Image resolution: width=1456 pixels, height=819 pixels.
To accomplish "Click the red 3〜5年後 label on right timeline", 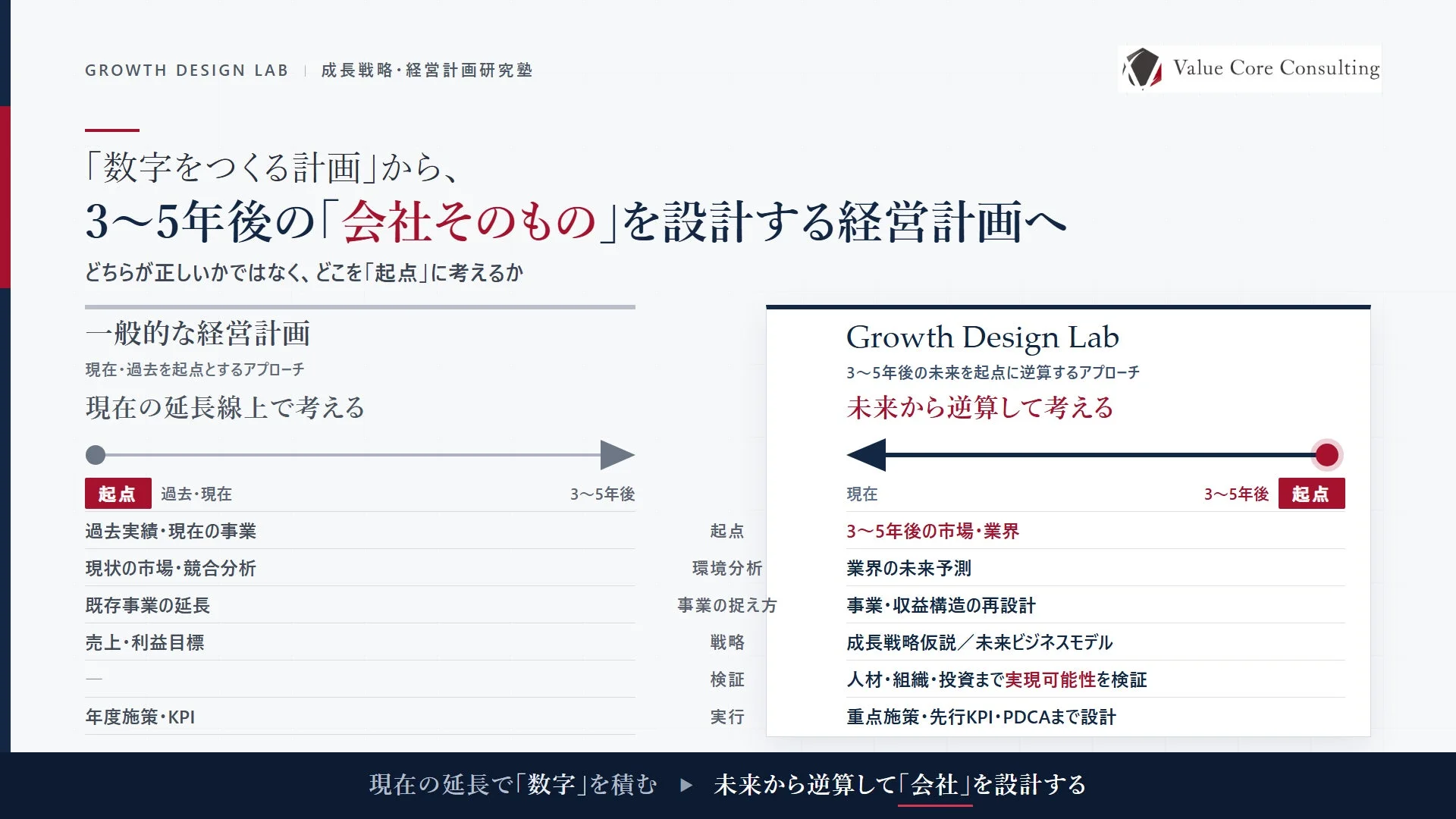I will 1237,494.
